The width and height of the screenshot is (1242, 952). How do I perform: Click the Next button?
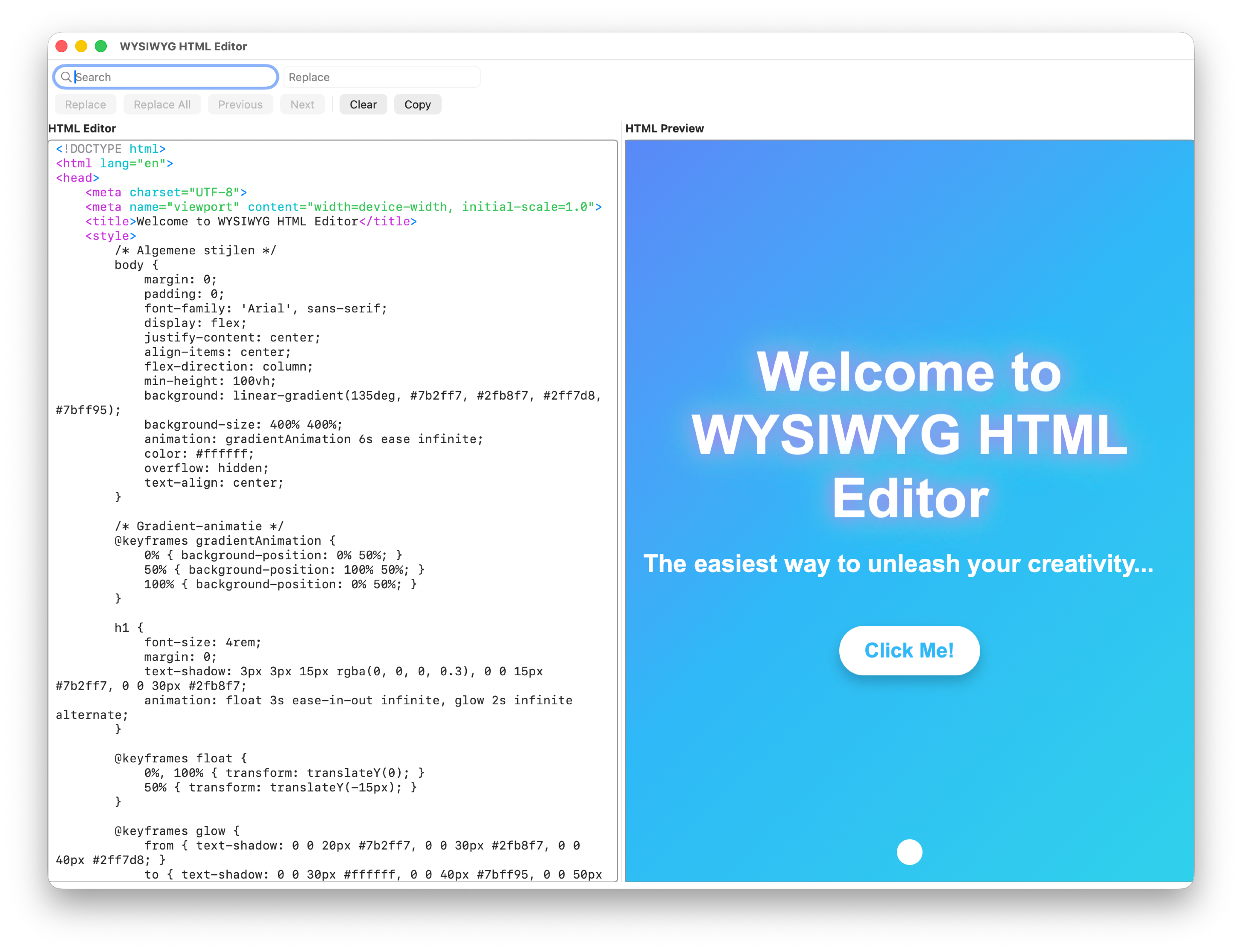click(x=302, y=104)
